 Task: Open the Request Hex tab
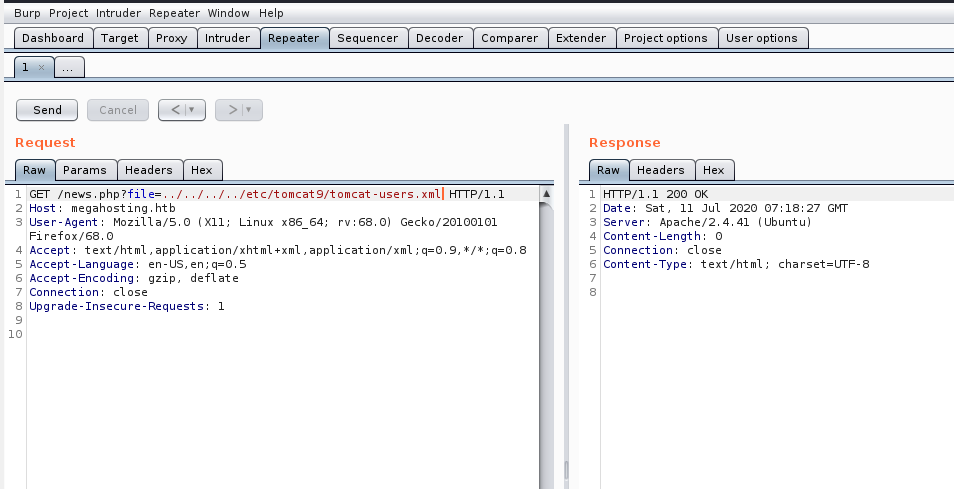coord(202,170)
